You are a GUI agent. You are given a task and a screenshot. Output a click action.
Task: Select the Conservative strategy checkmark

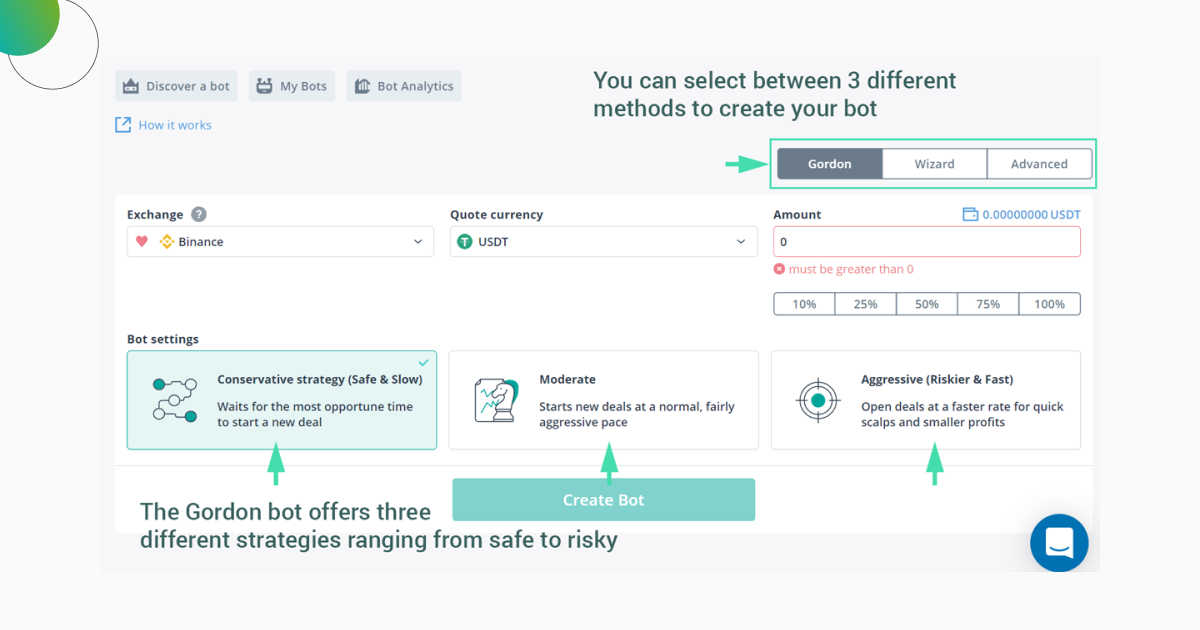(423, 363)
